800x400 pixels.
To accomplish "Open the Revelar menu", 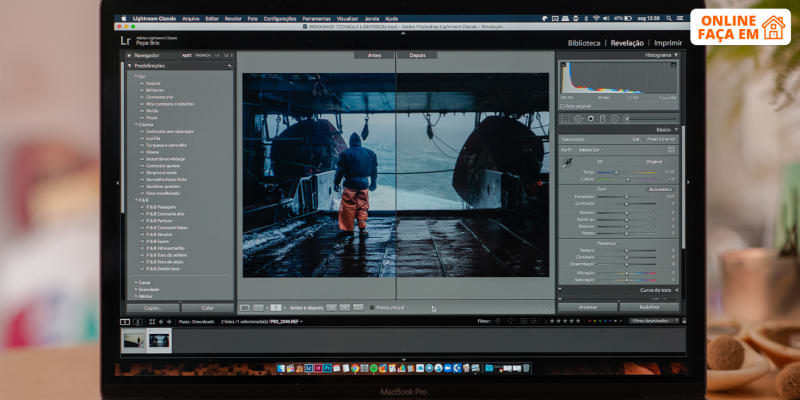I will (x=233, y=18).
